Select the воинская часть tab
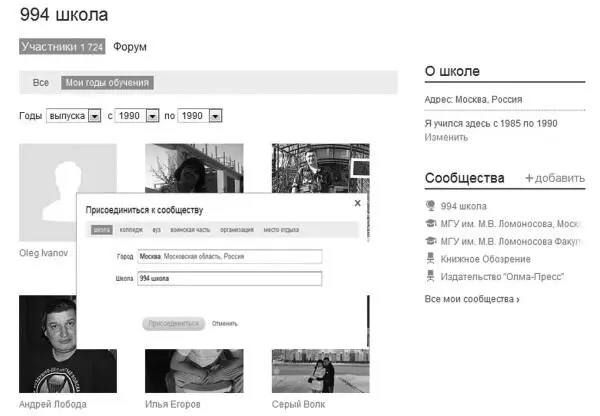The width and height of the screenshot is (600, 416). click(x=190, y=230)
